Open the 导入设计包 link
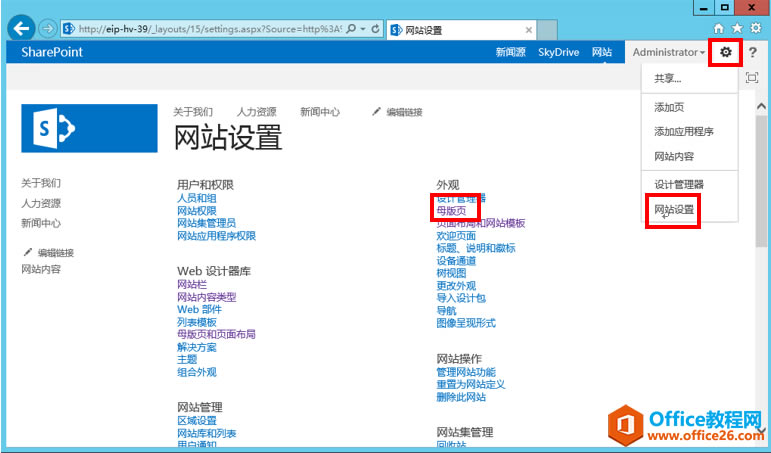Screen dimensions: 771x453 pos(461,298)
